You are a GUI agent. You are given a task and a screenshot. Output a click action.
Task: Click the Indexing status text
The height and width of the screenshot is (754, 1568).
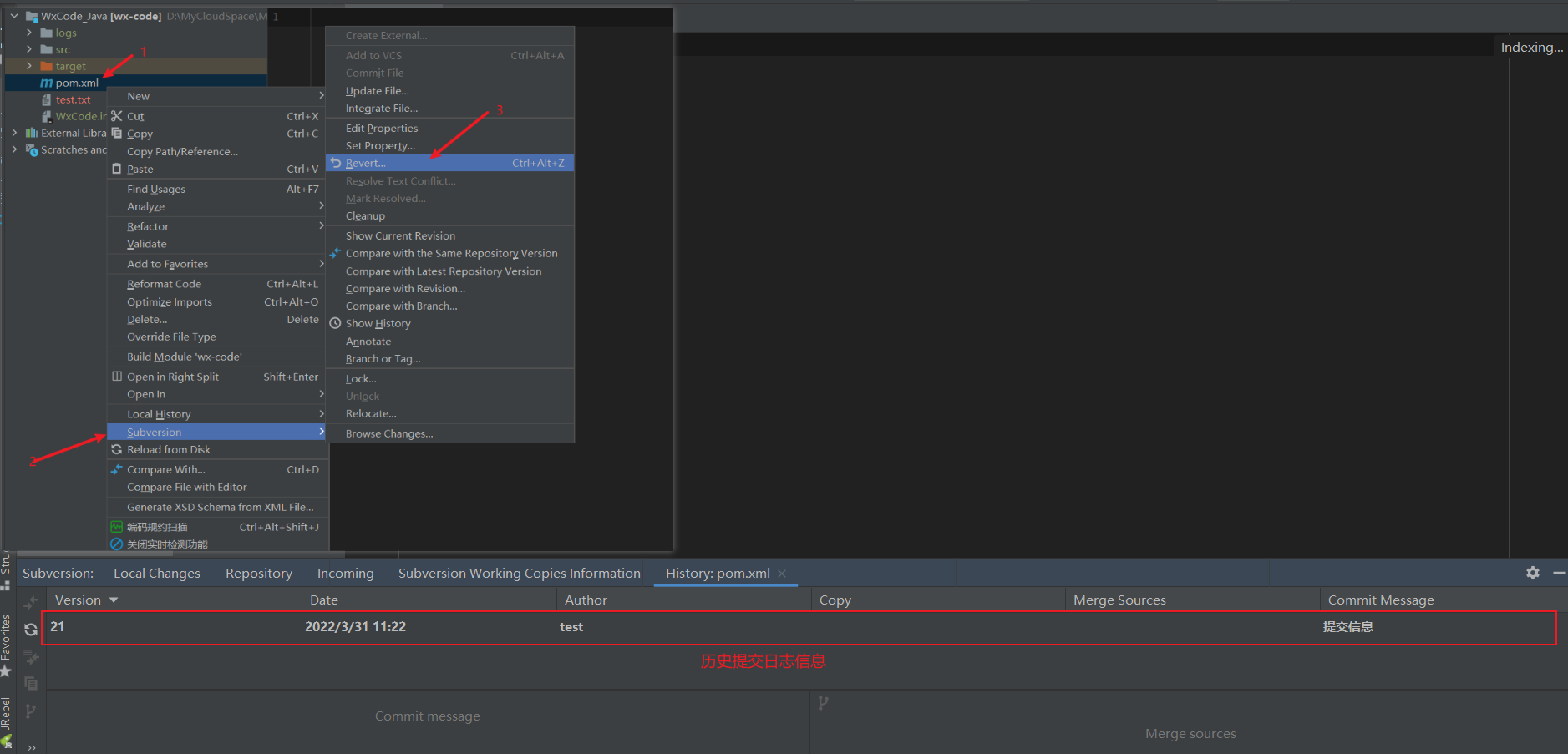click(x=1531, y=48)
